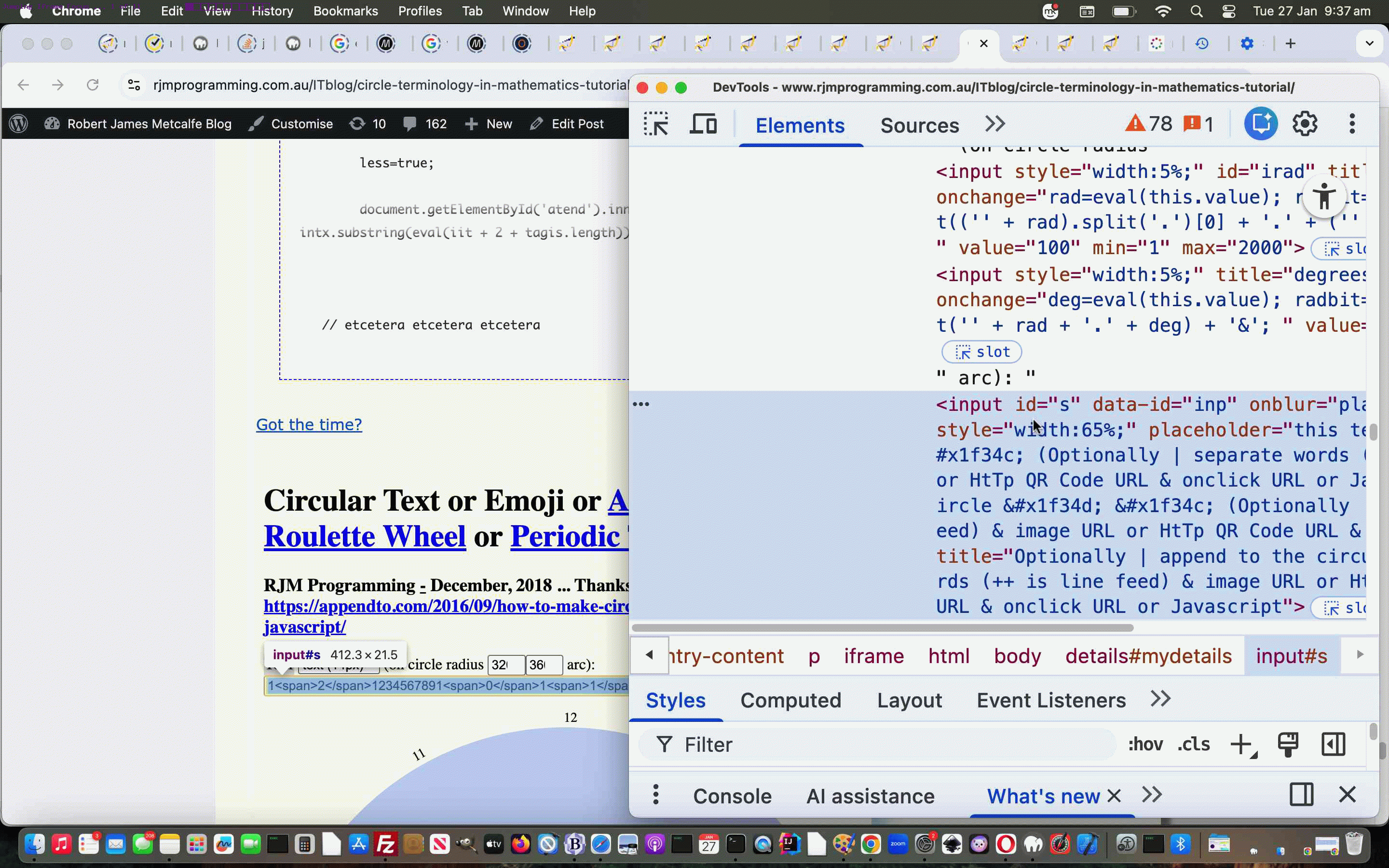Expand more Styles pane tabs chevron
1389x868 pixels.
point(1160,699)
